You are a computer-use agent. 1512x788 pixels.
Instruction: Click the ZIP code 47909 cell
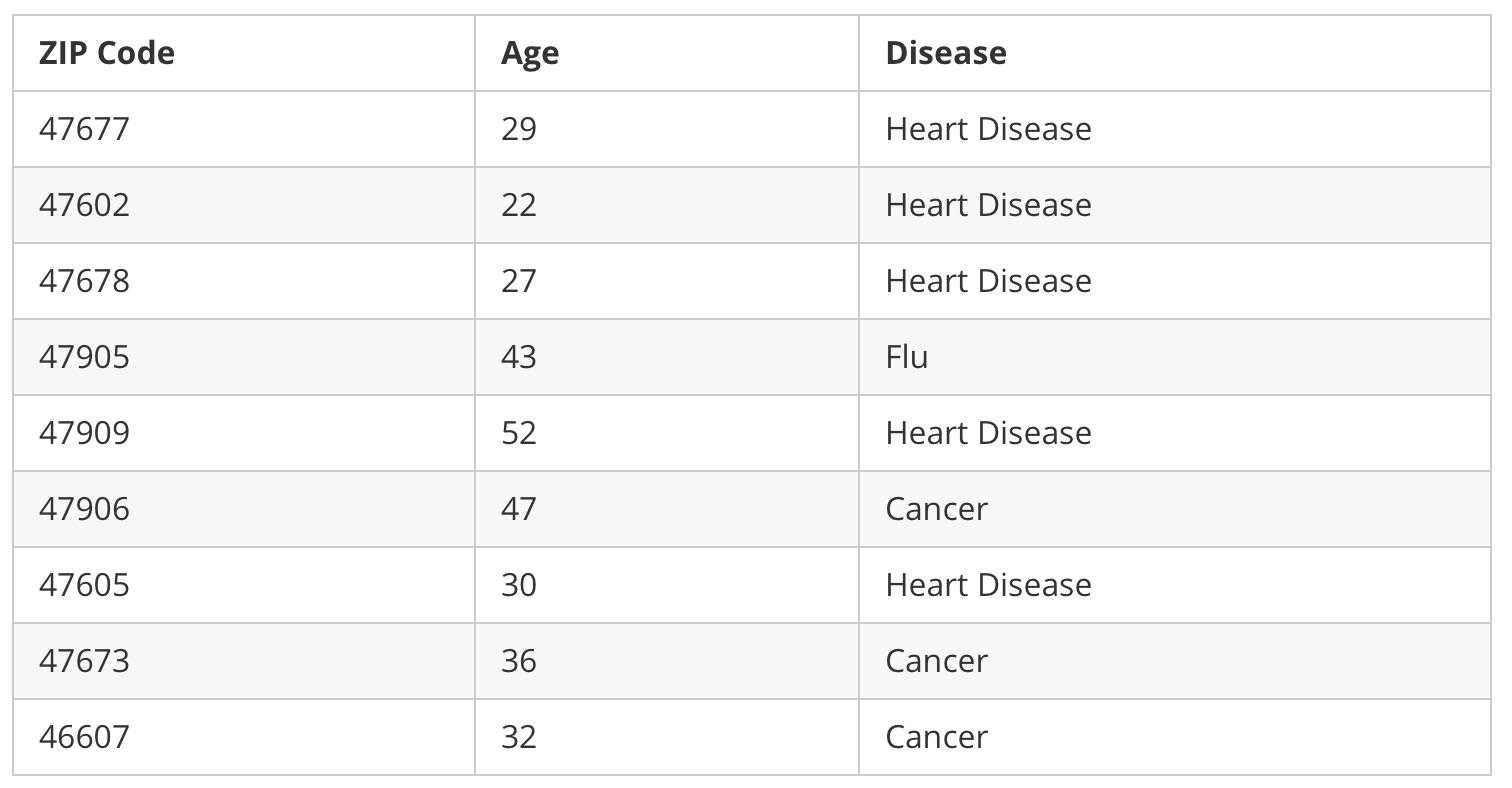point(84,433)
